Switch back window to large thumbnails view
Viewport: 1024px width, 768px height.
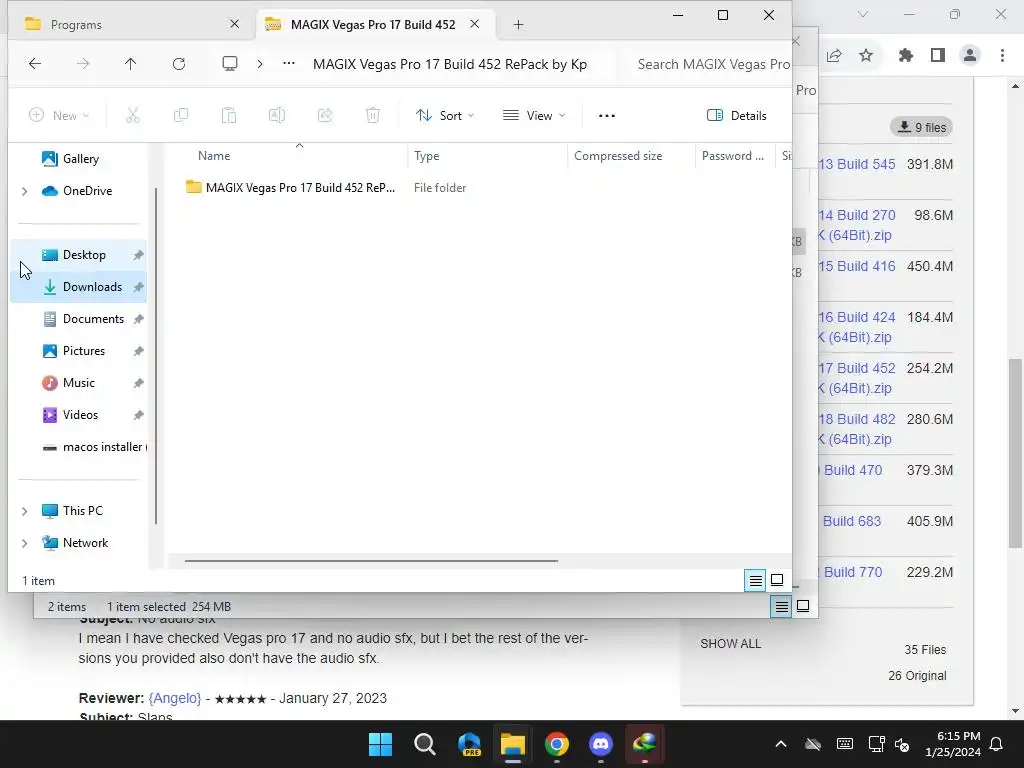click(x=803, y=607)
